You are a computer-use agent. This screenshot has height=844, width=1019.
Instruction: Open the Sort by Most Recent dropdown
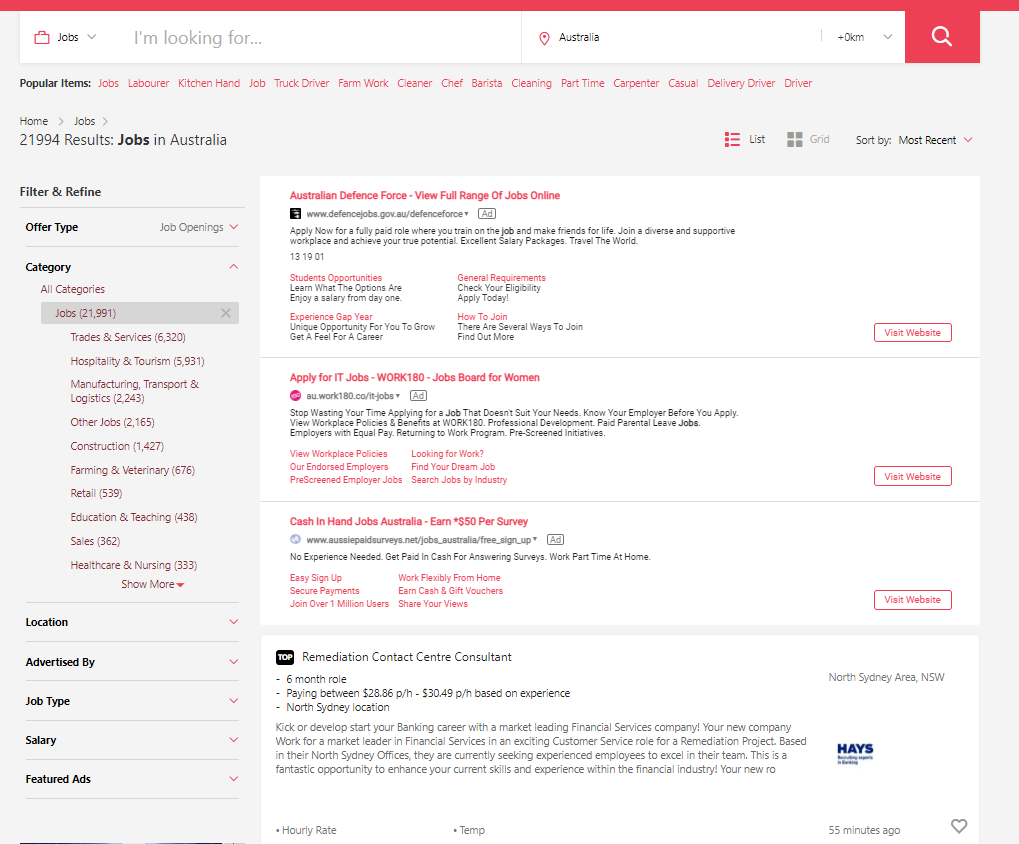pos(935,140)
